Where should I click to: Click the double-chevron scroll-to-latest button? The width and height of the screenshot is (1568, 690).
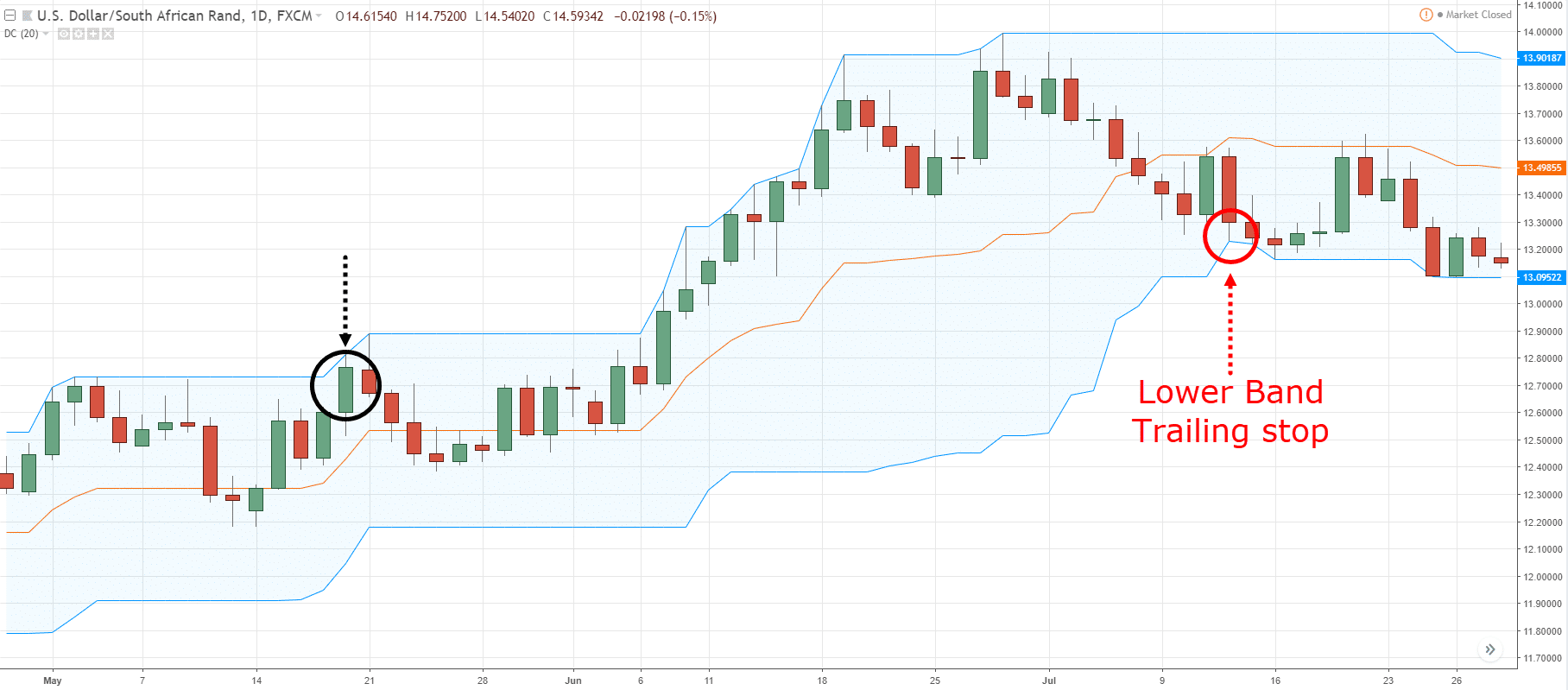[1490, 649]
